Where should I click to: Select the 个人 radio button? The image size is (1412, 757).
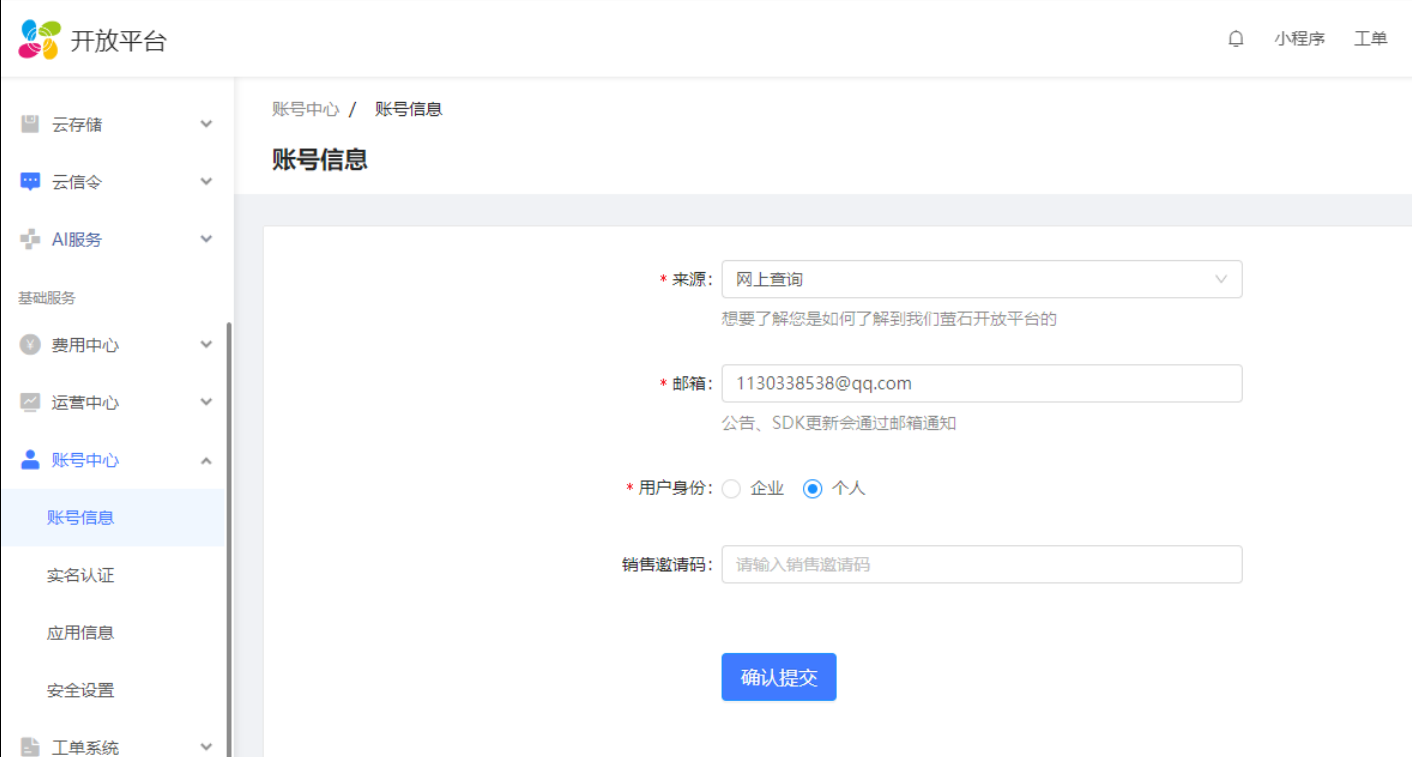[813, 489]
